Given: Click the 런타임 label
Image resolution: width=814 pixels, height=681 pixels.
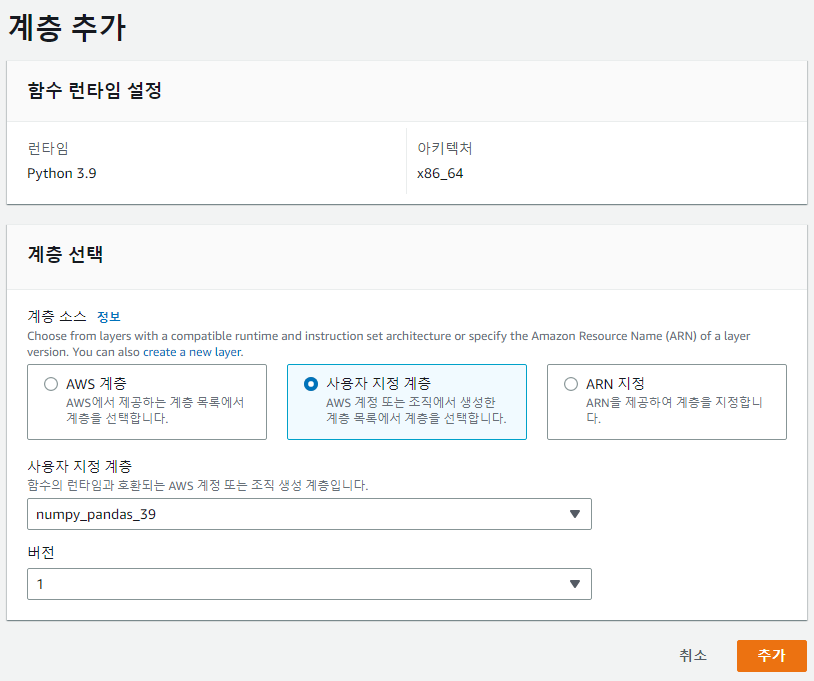Looking at the screenshot, I should tap(48, 148).
